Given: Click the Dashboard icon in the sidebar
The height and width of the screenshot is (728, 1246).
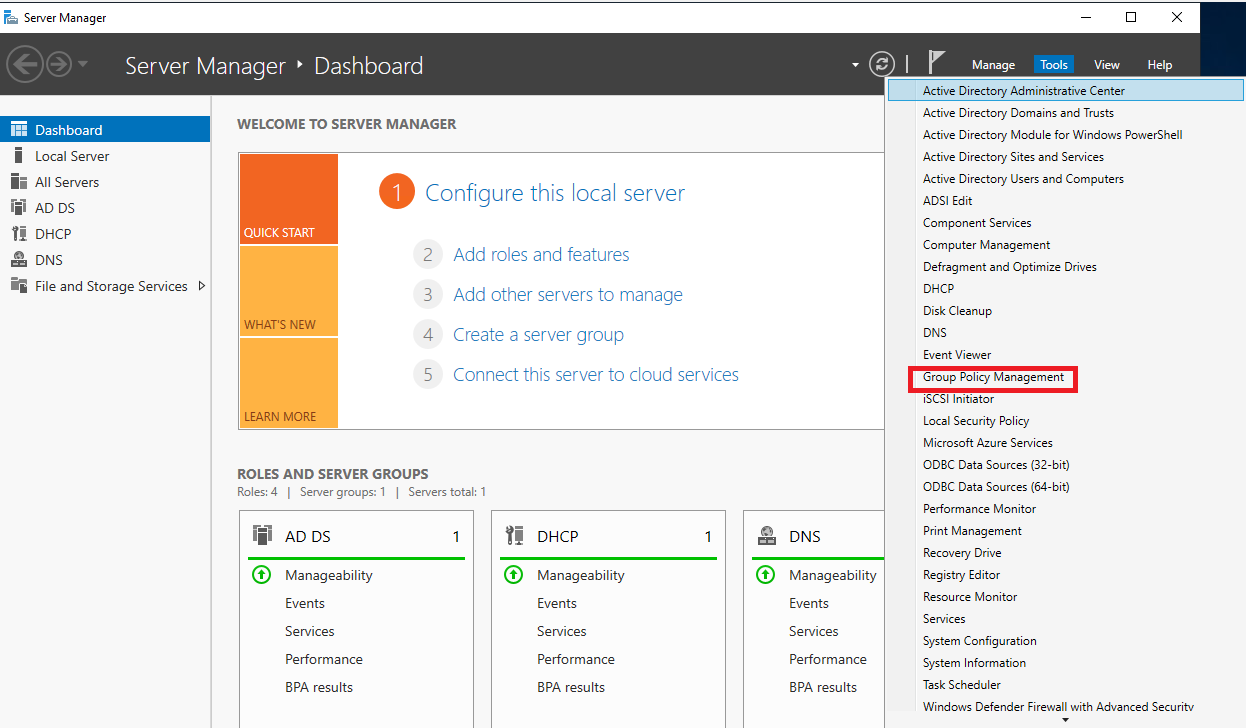Looking at the screenshot, I should (x=18, y=129).
